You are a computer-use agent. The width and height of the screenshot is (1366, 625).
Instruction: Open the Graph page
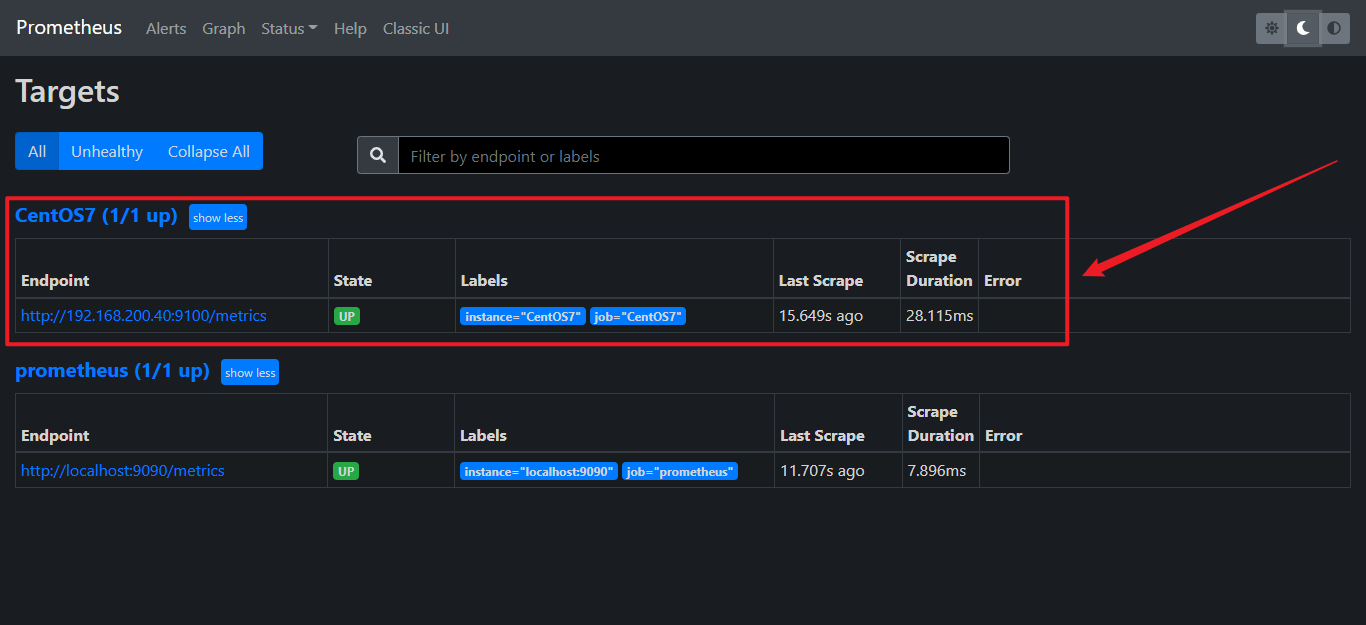click(224, 28)
